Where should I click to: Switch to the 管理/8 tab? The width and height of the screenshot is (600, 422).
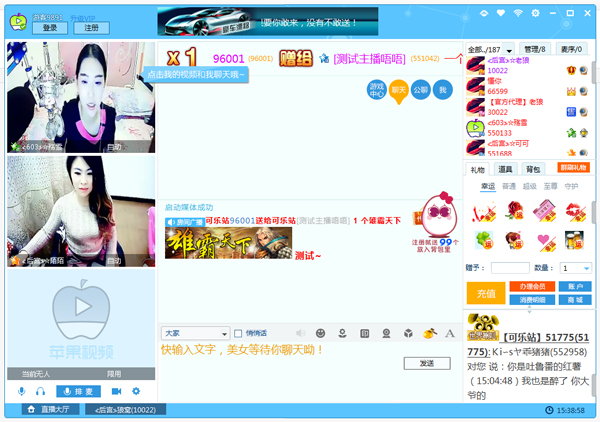535,49
